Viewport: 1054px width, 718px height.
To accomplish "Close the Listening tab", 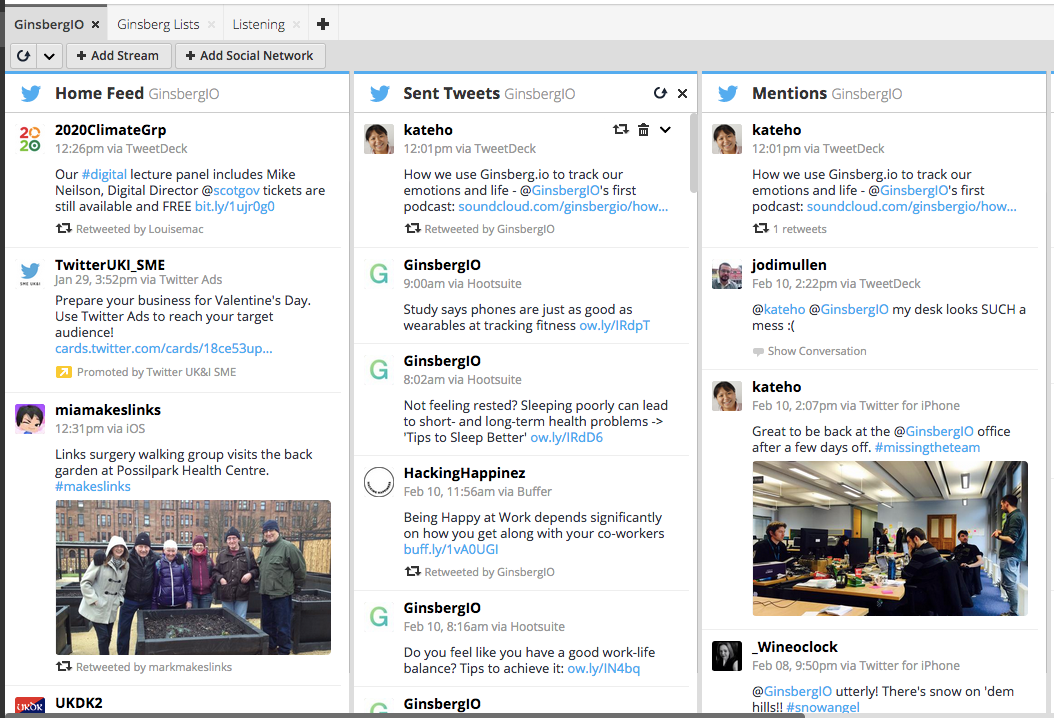I will click(x=296, y=24).
